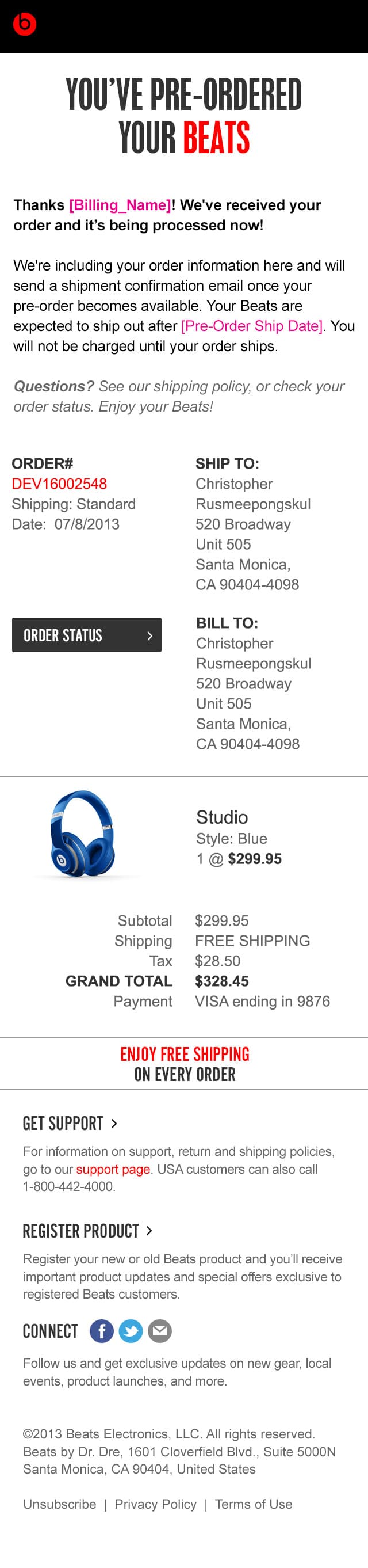Open the Get Support heading

(x=63, y=1124)
